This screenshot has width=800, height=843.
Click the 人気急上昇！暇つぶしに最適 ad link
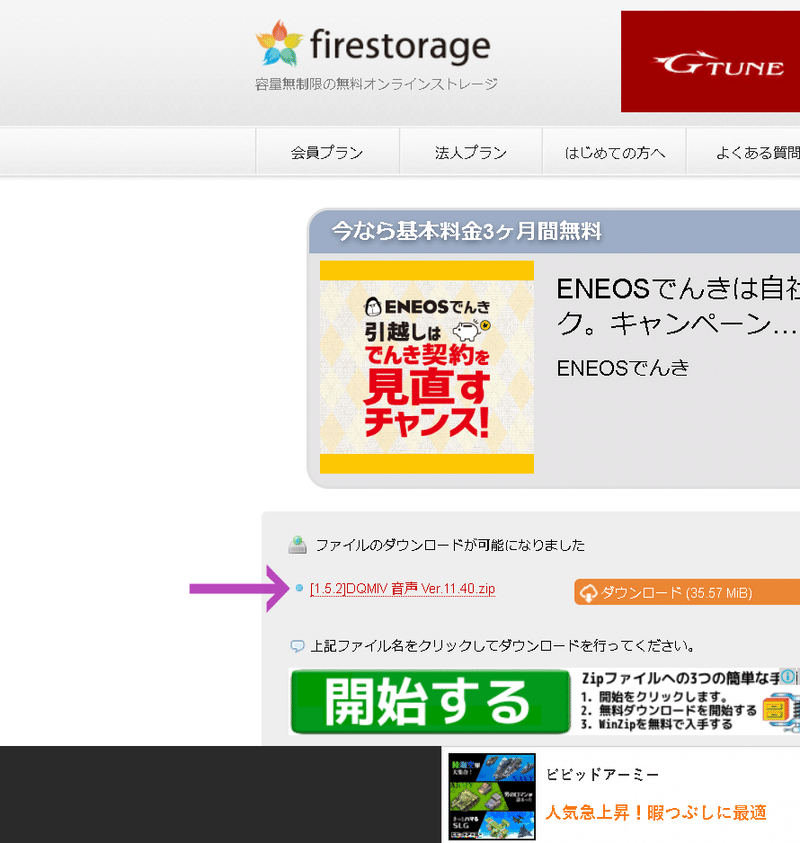point(656,812)
